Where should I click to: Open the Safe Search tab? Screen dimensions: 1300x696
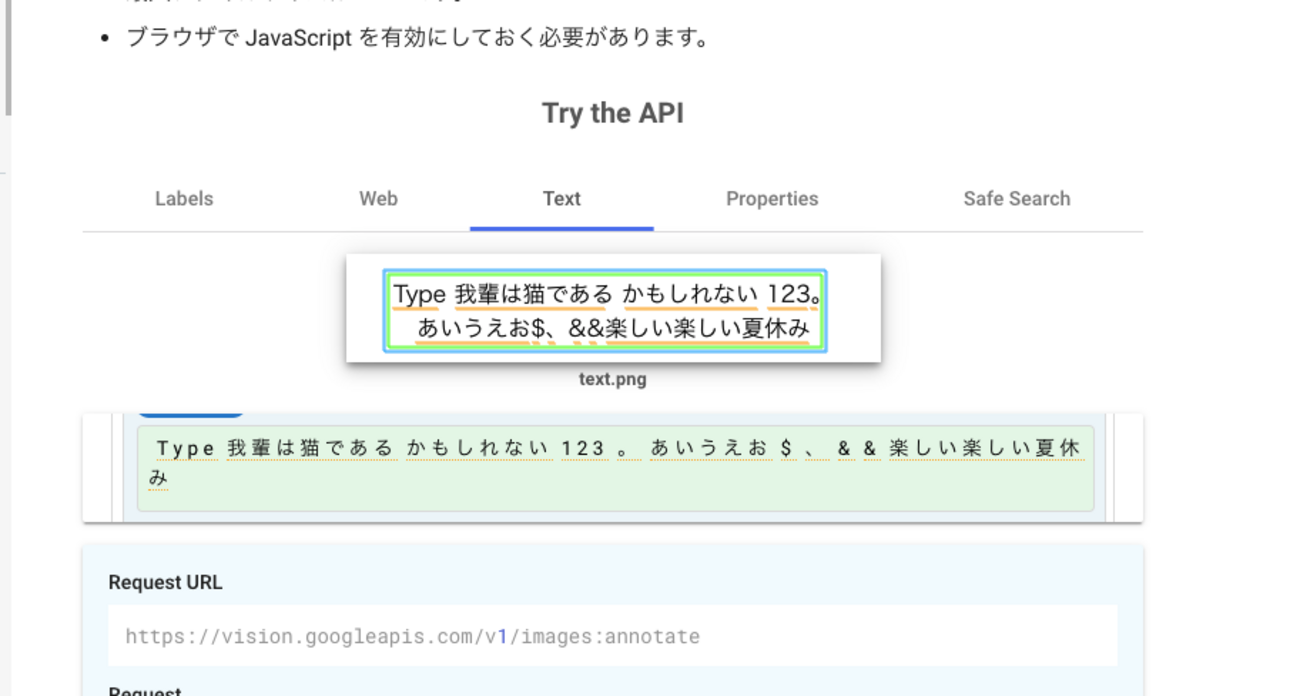(x=1017, y=199)
